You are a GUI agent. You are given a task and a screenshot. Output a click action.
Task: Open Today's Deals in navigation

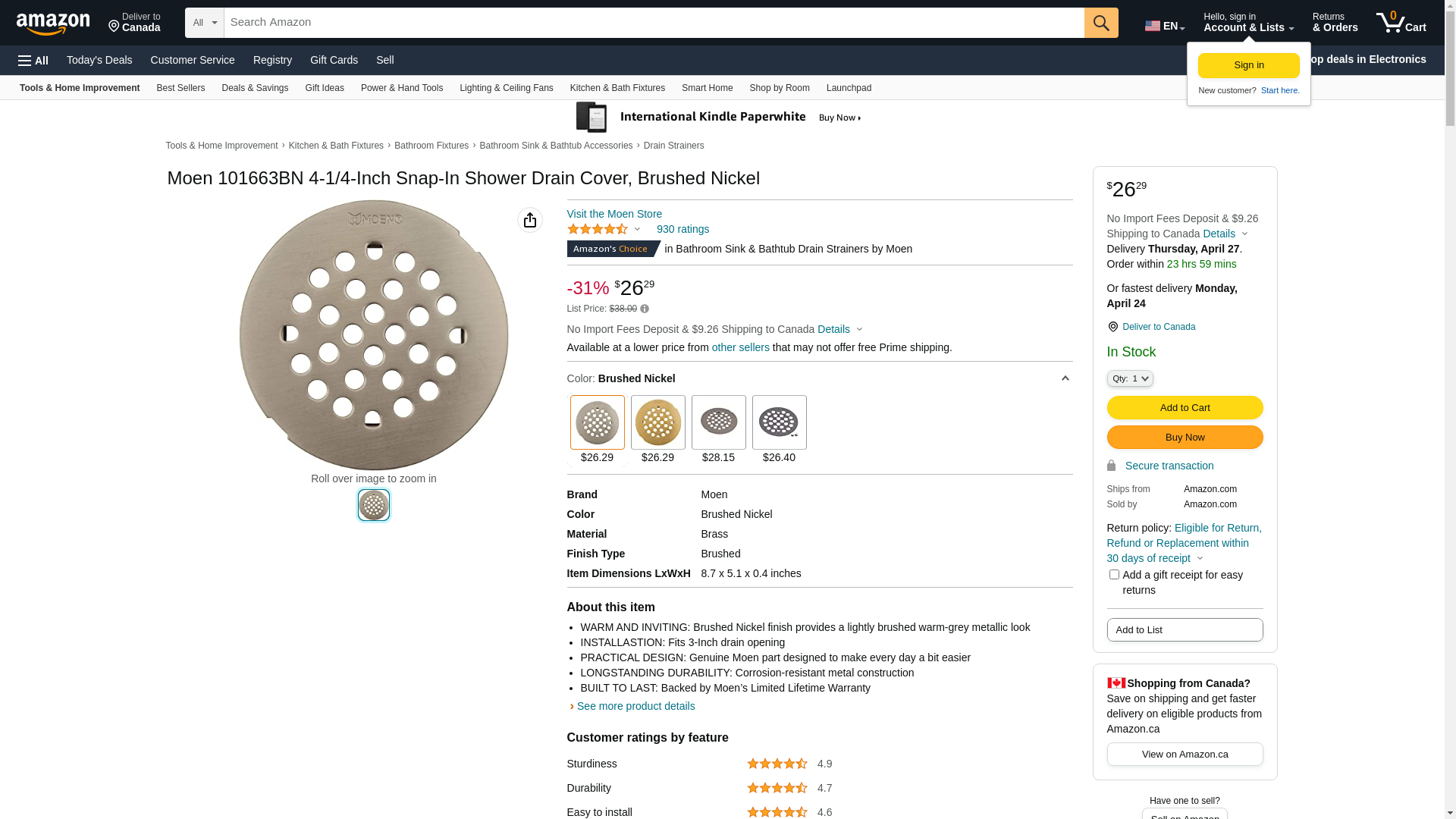(99, 60)
